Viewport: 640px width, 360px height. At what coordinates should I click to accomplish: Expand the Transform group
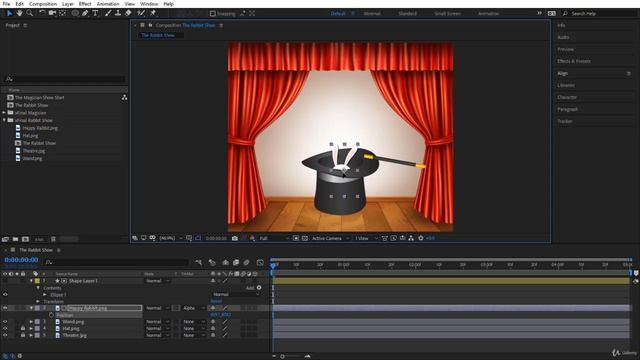pos(38,302)
